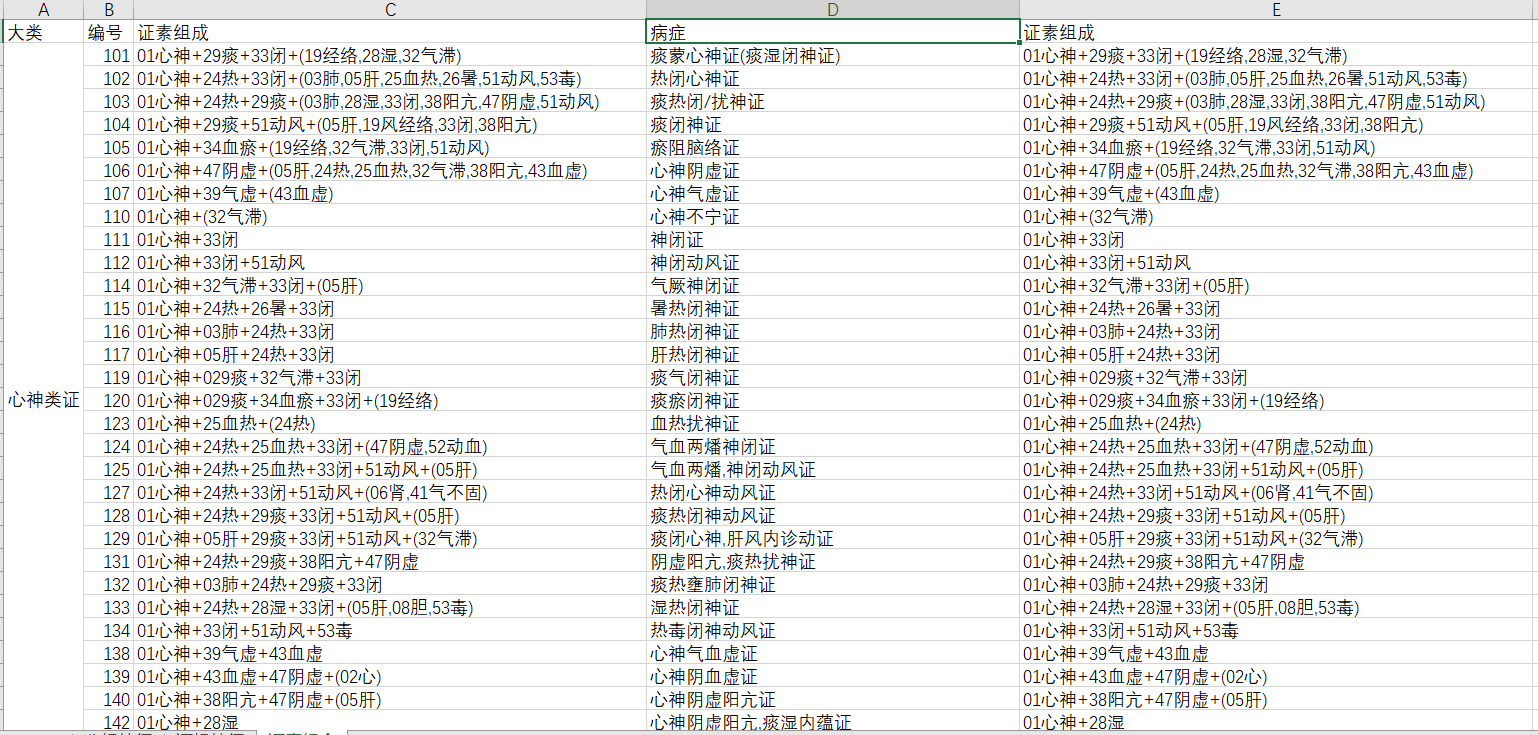
Task: Select column A header
Action: pos(42,10)
